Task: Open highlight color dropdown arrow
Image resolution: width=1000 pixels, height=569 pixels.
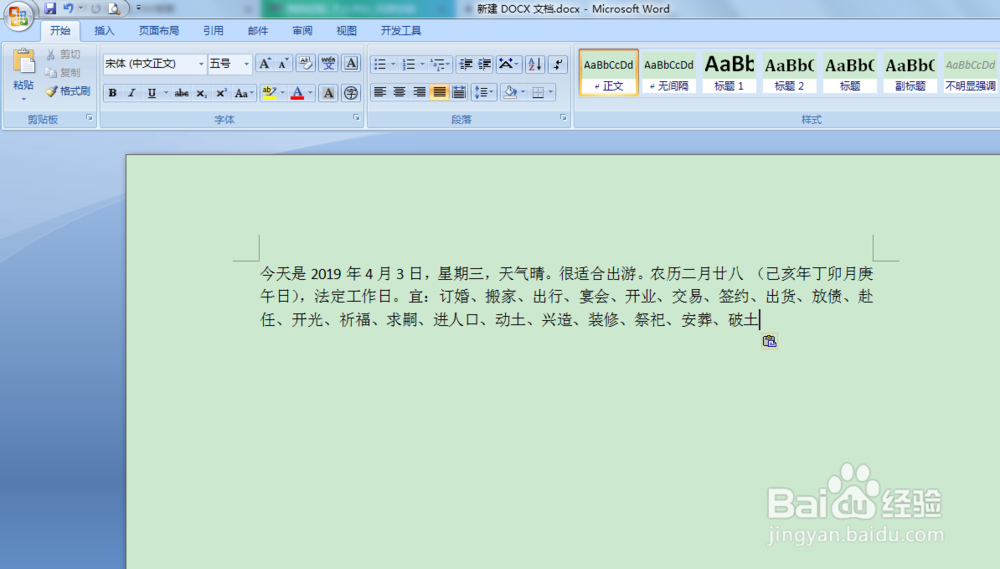Action: (282, 93)
